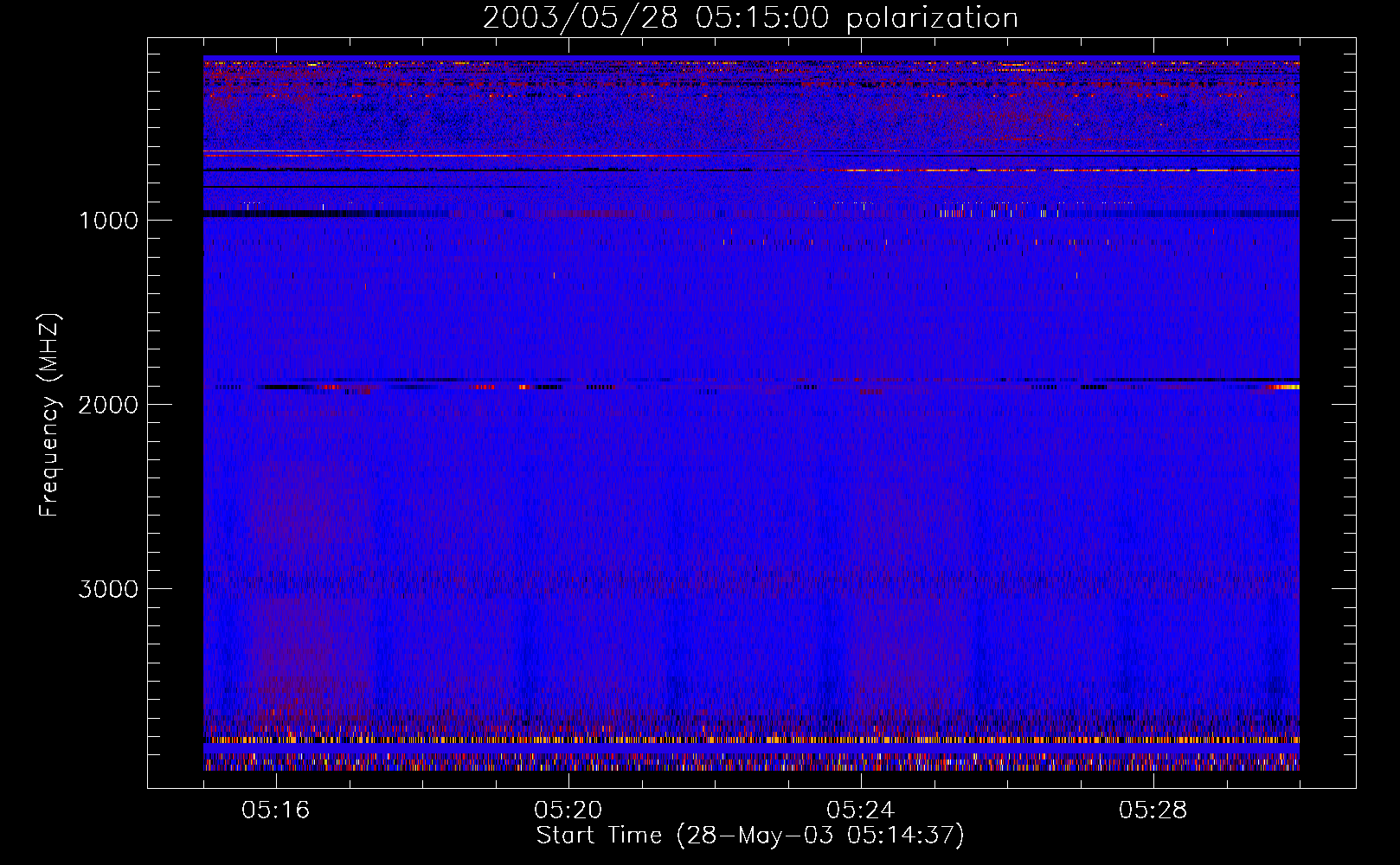The height and width of the screenshot is (865, 1400).
Task: Click the 05:16 time tick label
Action: point(276,811)
